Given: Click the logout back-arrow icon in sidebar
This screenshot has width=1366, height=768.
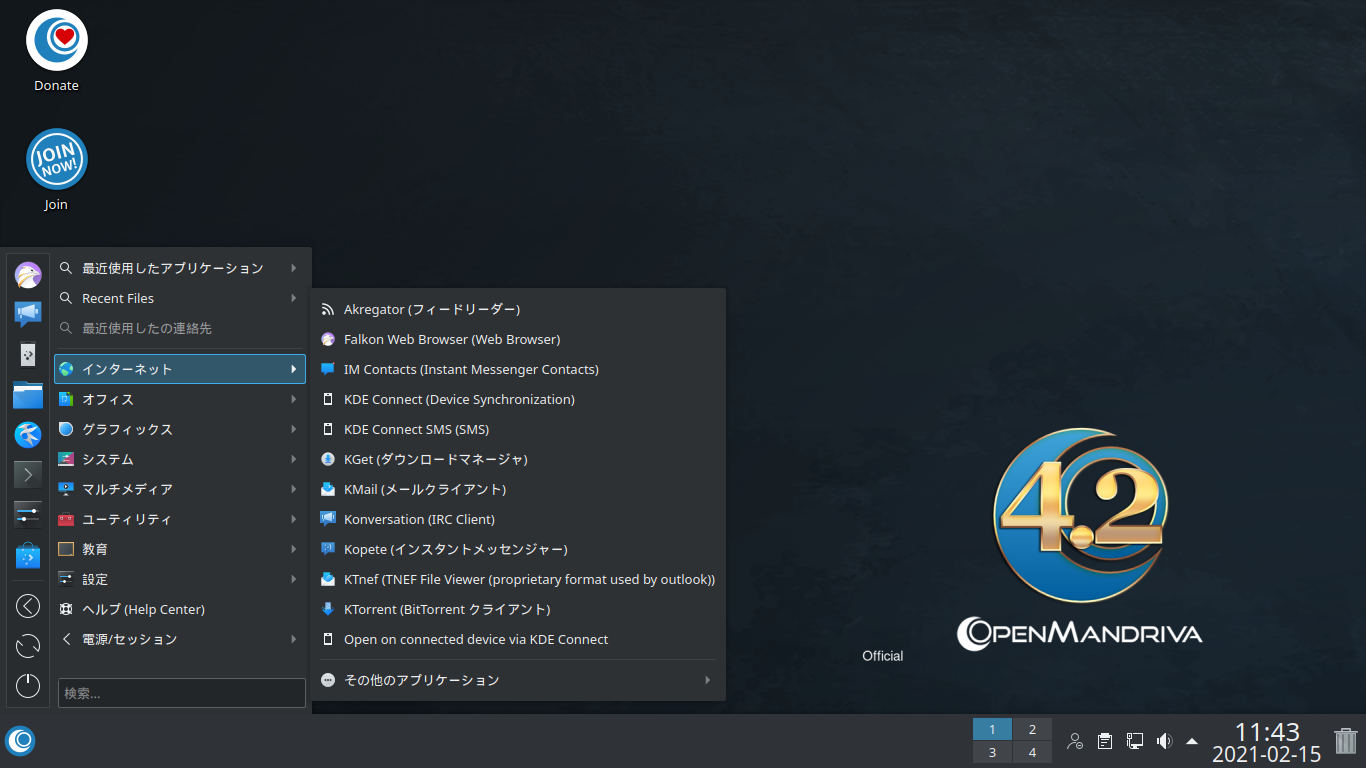Looking at the screenshot, I should point(28,606).
